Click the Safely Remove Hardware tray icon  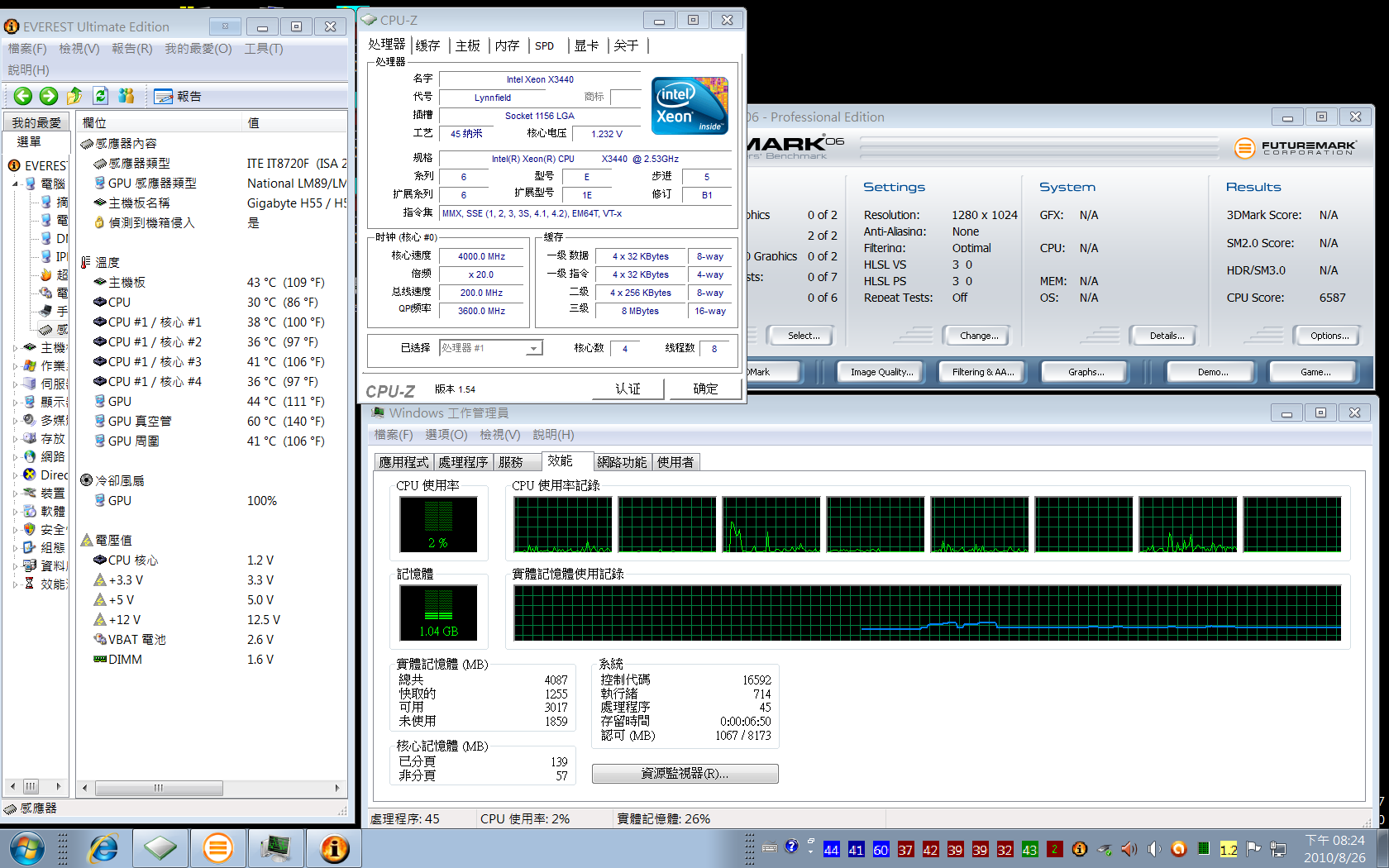1105,849
